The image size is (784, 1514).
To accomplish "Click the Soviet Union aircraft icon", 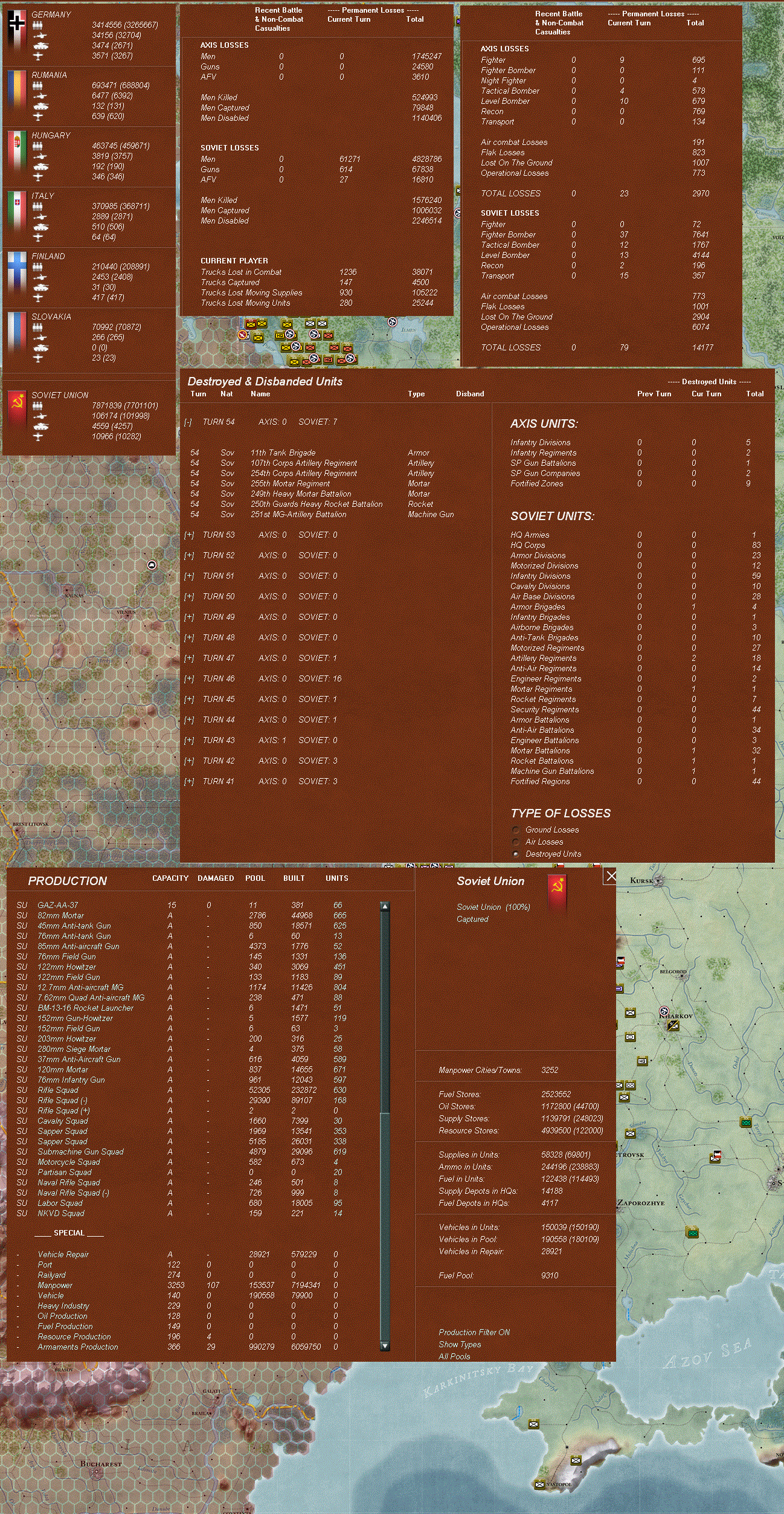I will coord(38,437).
